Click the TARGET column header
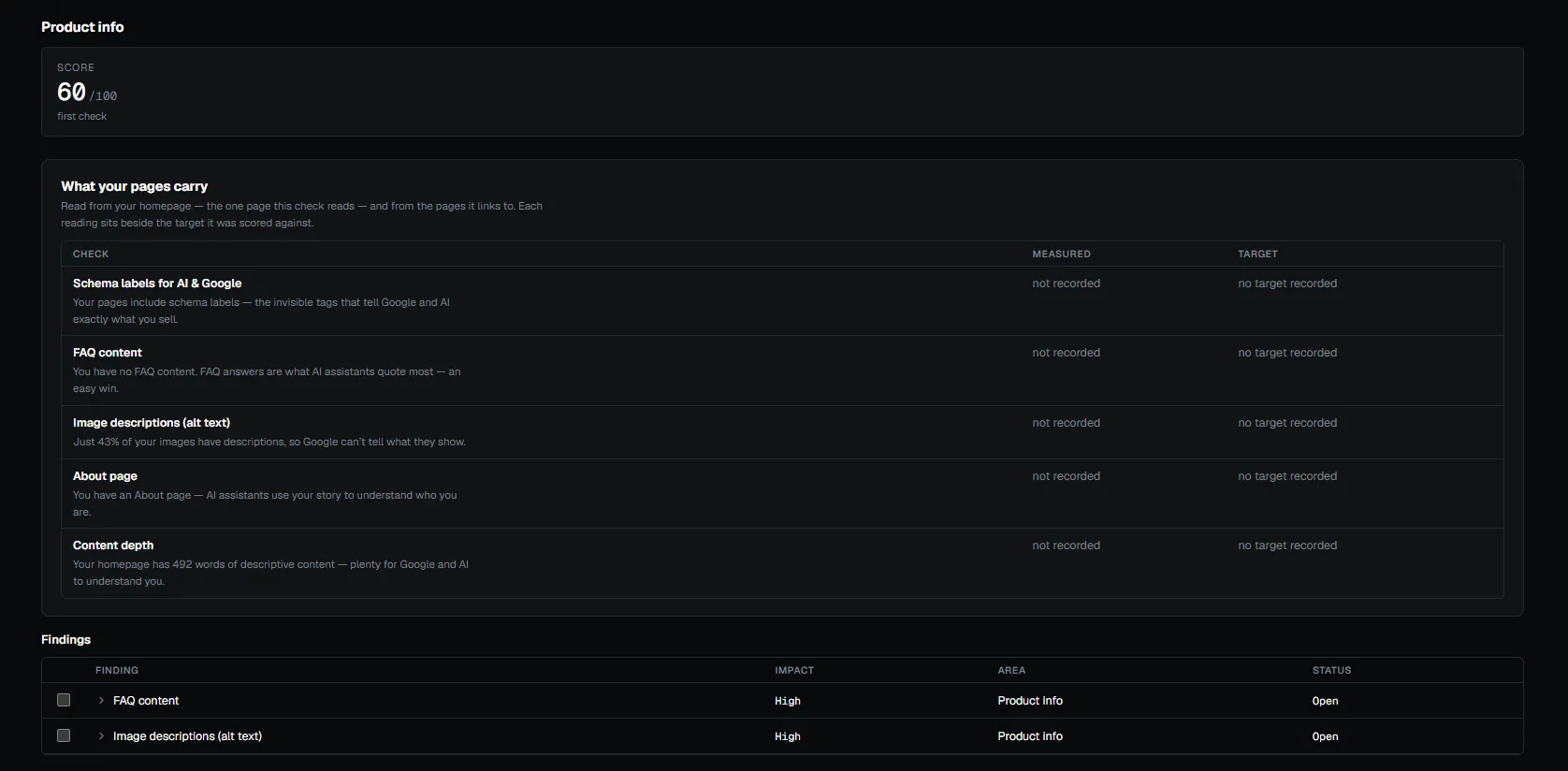This screenshot has width=1568, height=771. pyautogui.click(x=1257, y=254)
